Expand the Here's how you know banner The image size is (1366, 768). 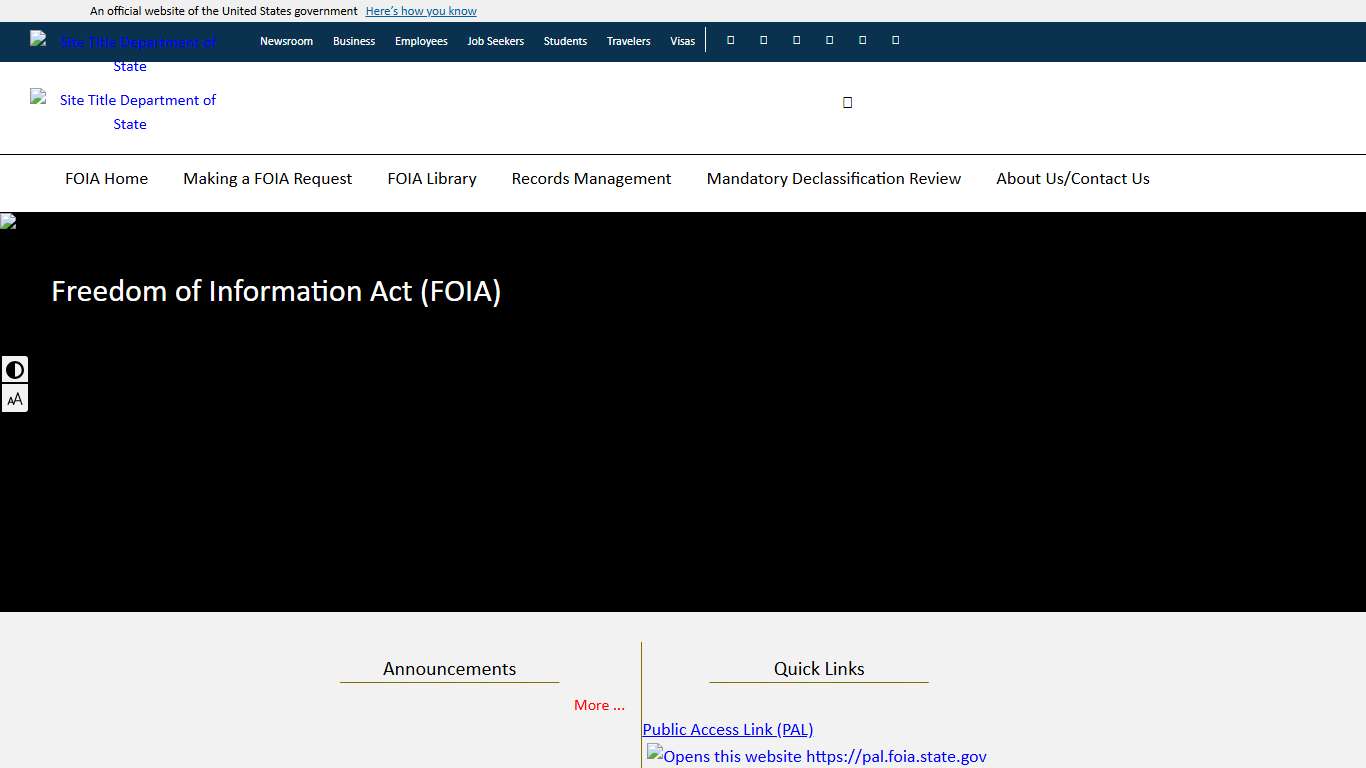(x=421, y=10)
